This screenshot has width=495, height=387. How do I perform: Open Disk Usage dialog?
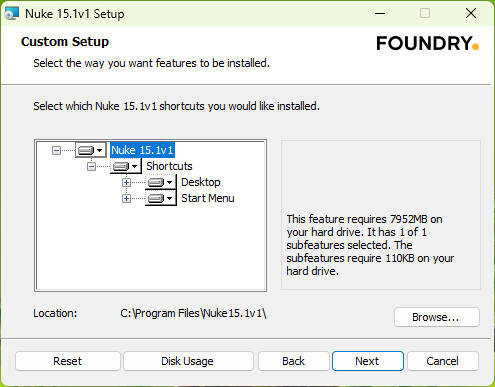tap(188, 361)
